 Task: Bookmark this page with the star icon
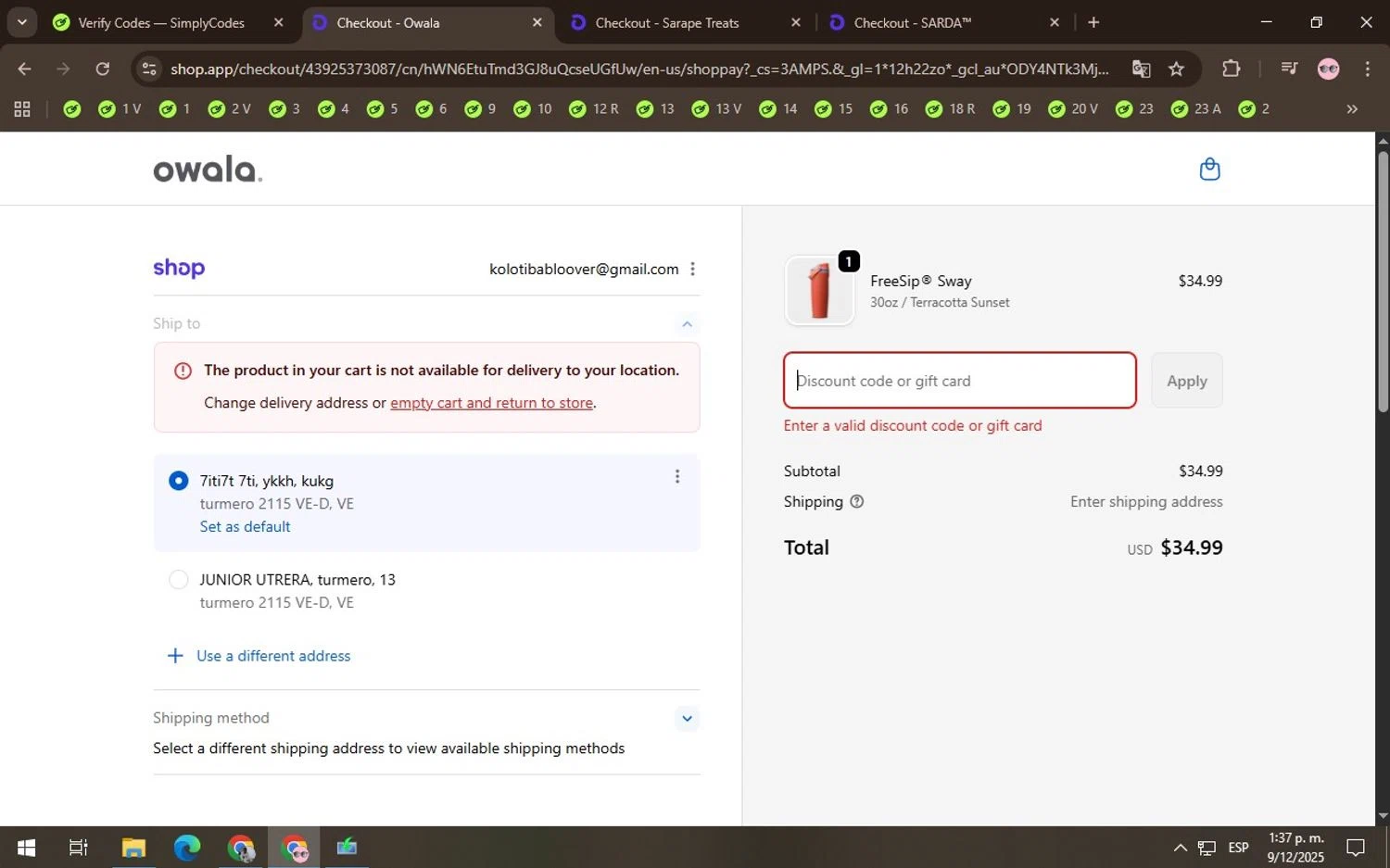pos(1176,69)
